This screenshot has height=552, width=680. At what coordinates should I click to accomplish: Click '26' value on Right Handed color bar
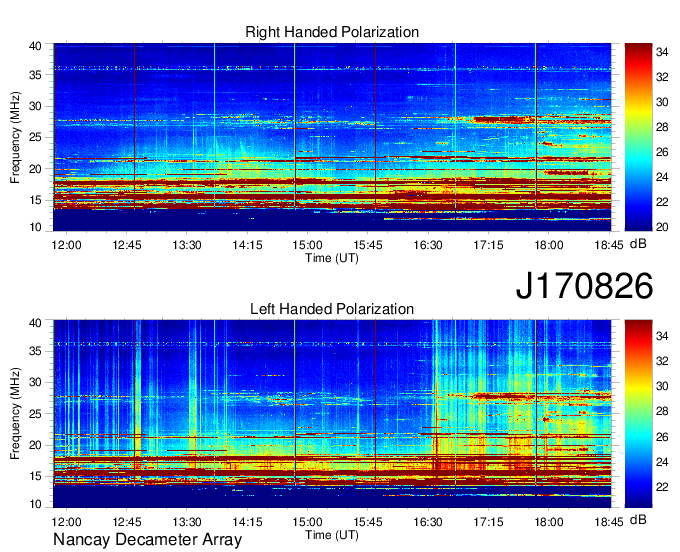[x=662, y=152]
